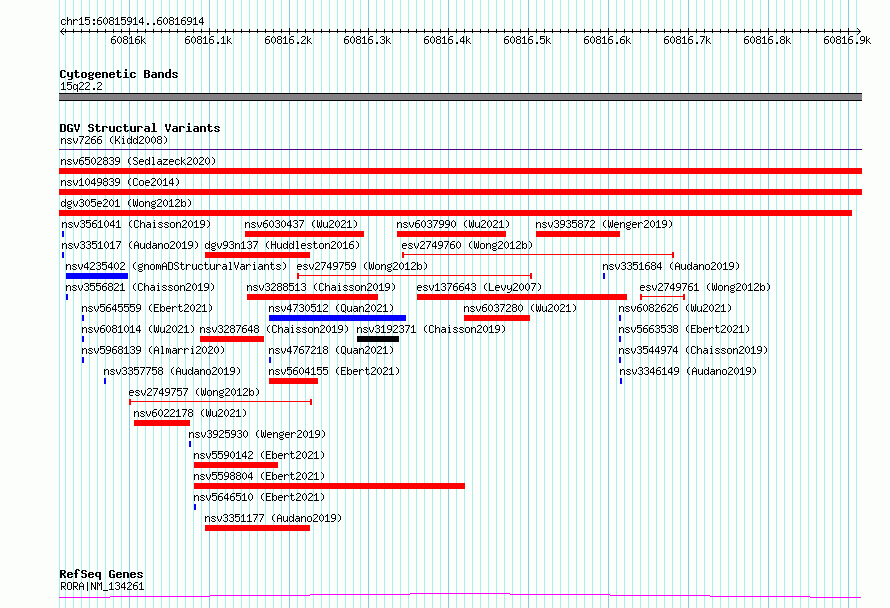
Task: Open nsv3351017 (Audano2019) entry
Action: 131,245
